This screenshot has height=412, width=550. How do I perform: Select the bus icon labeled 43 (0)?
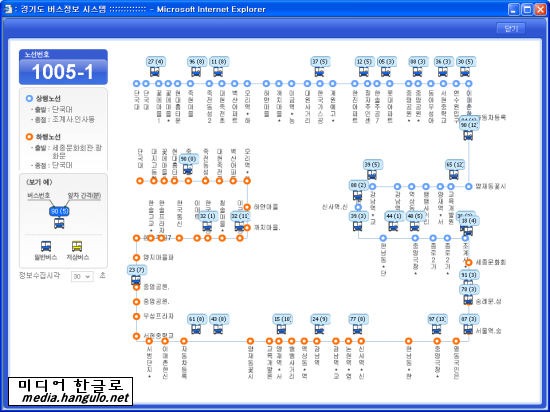tap(218, 329)
